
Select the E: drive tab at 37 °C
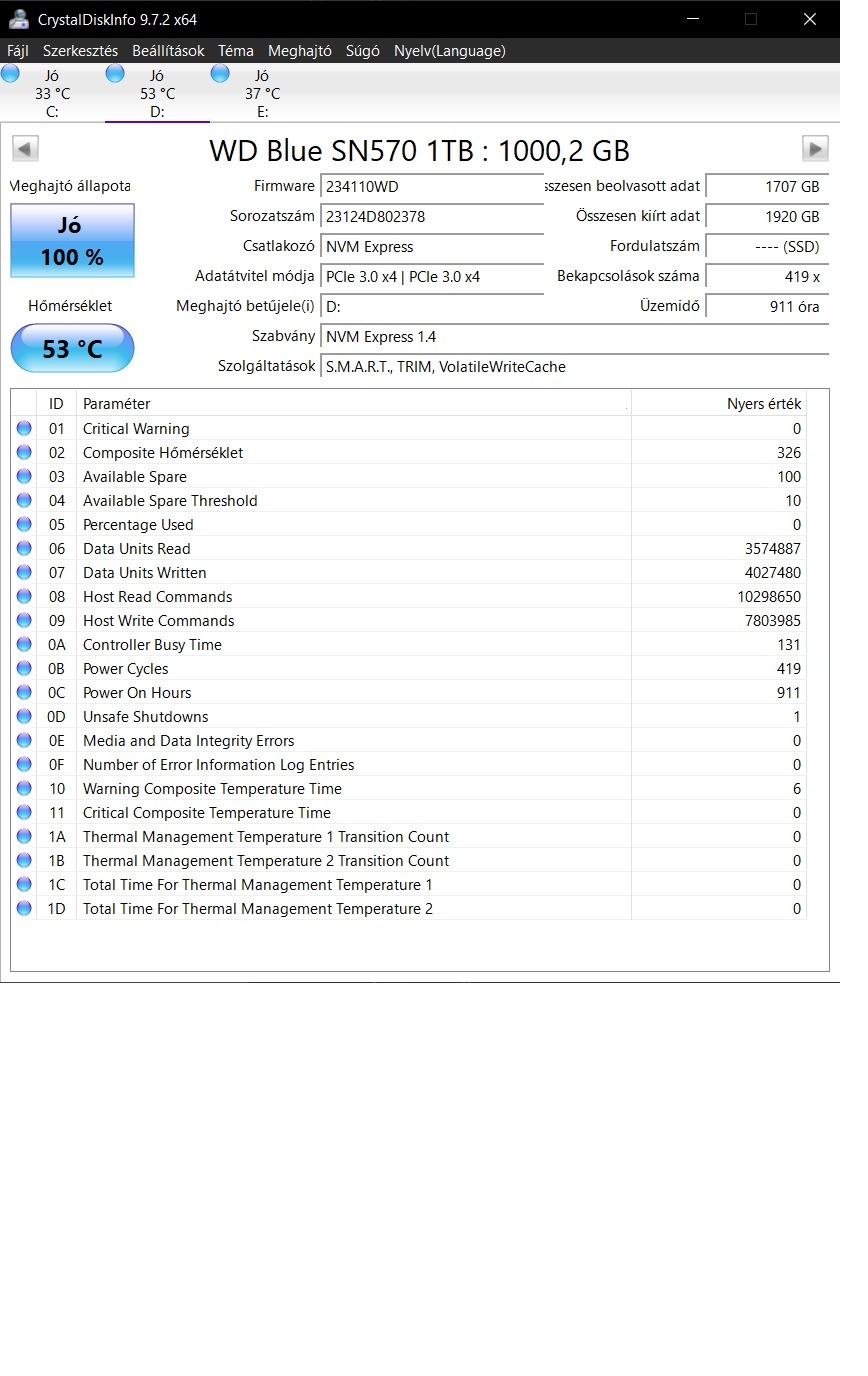[262, 93]
